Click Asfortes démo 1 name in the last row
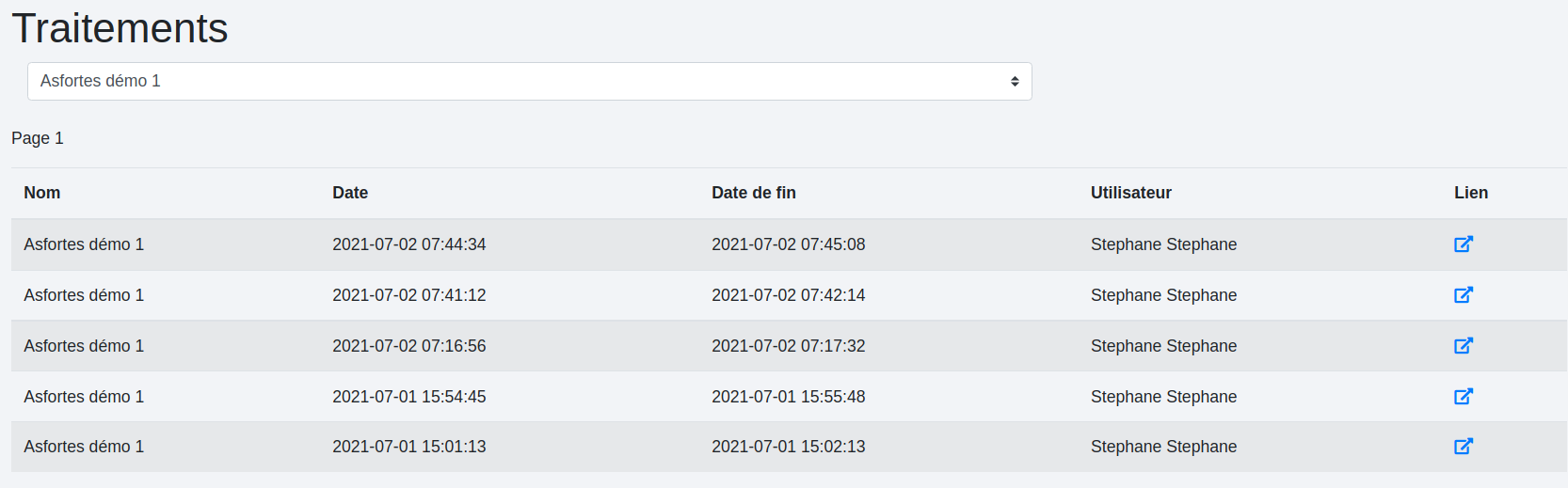The width and height of the screenshot is (1568, 488). point(84,447)
